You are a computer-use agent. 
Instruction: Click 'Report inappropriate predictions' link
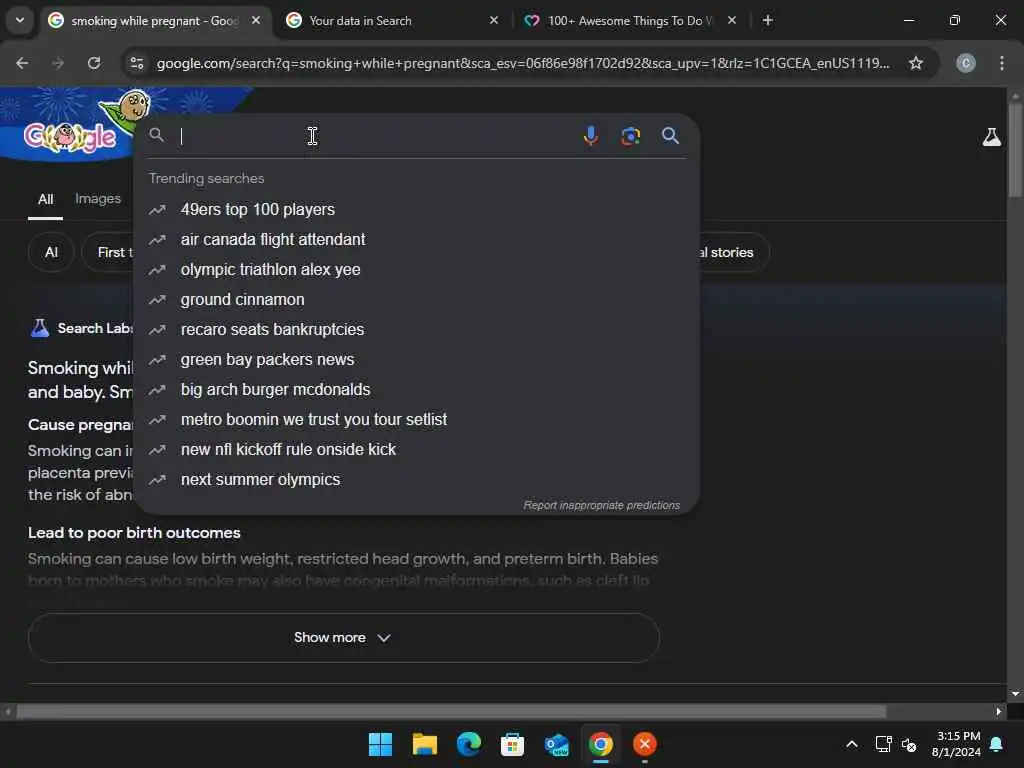pyautogui.click(x=601, y=505)
